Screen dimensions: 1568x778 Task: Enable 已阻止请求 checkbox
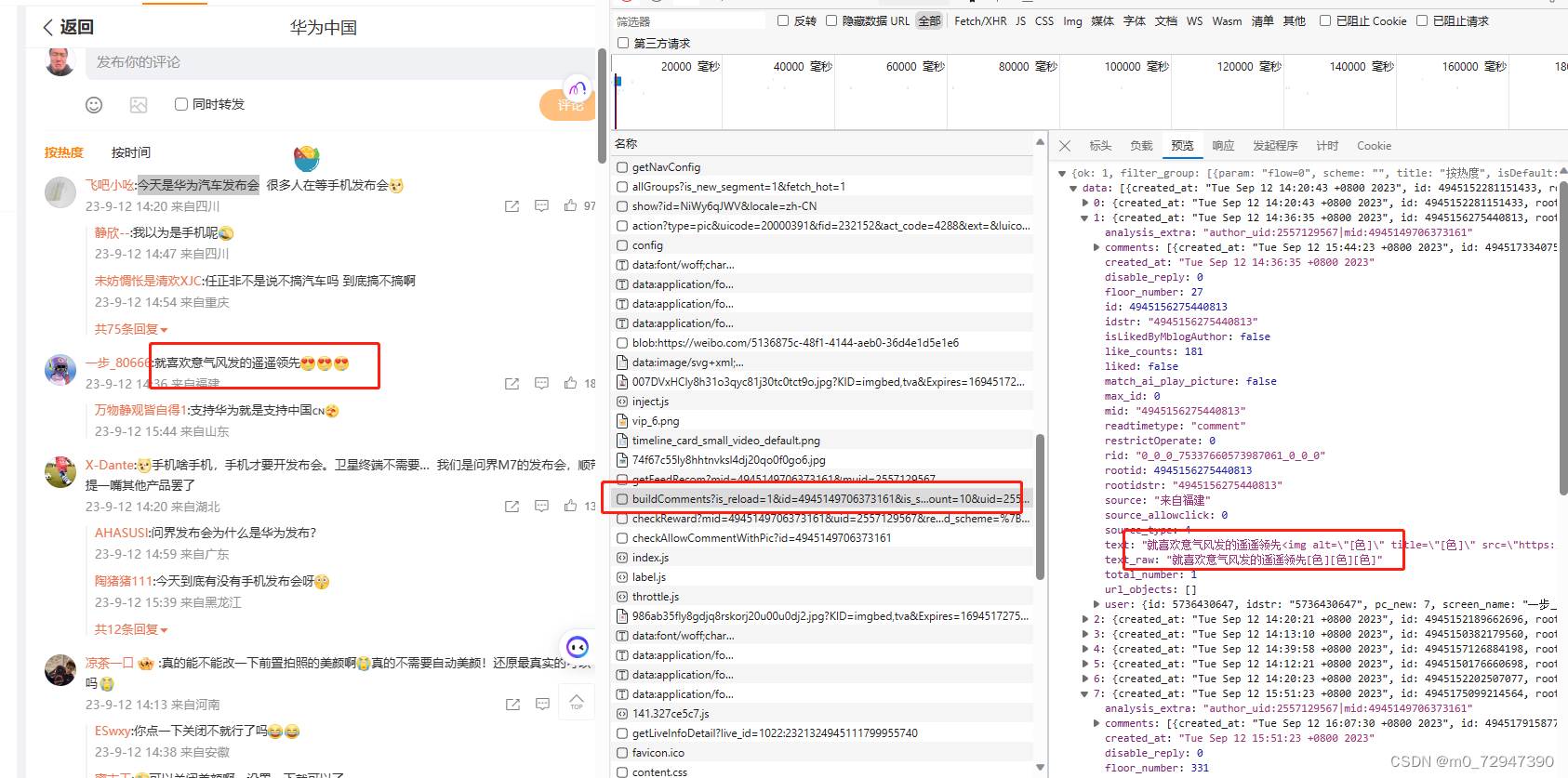(1422, 20)
